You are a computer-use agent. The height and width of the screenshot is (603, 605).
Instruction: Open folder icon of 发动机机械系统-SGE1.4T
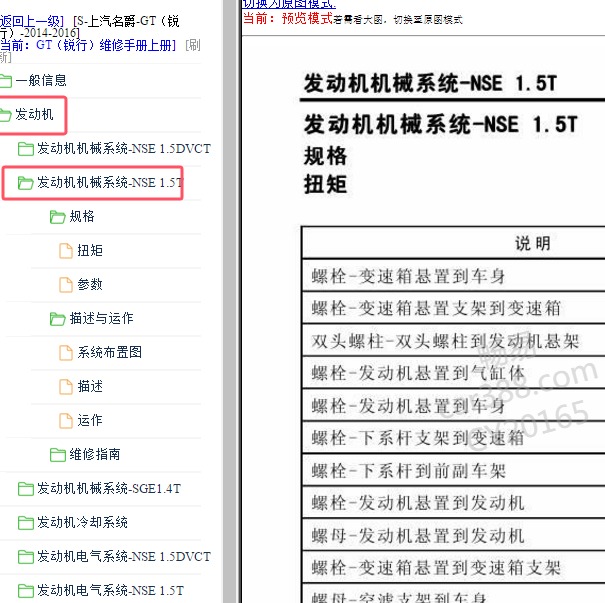tap(26, 488)
